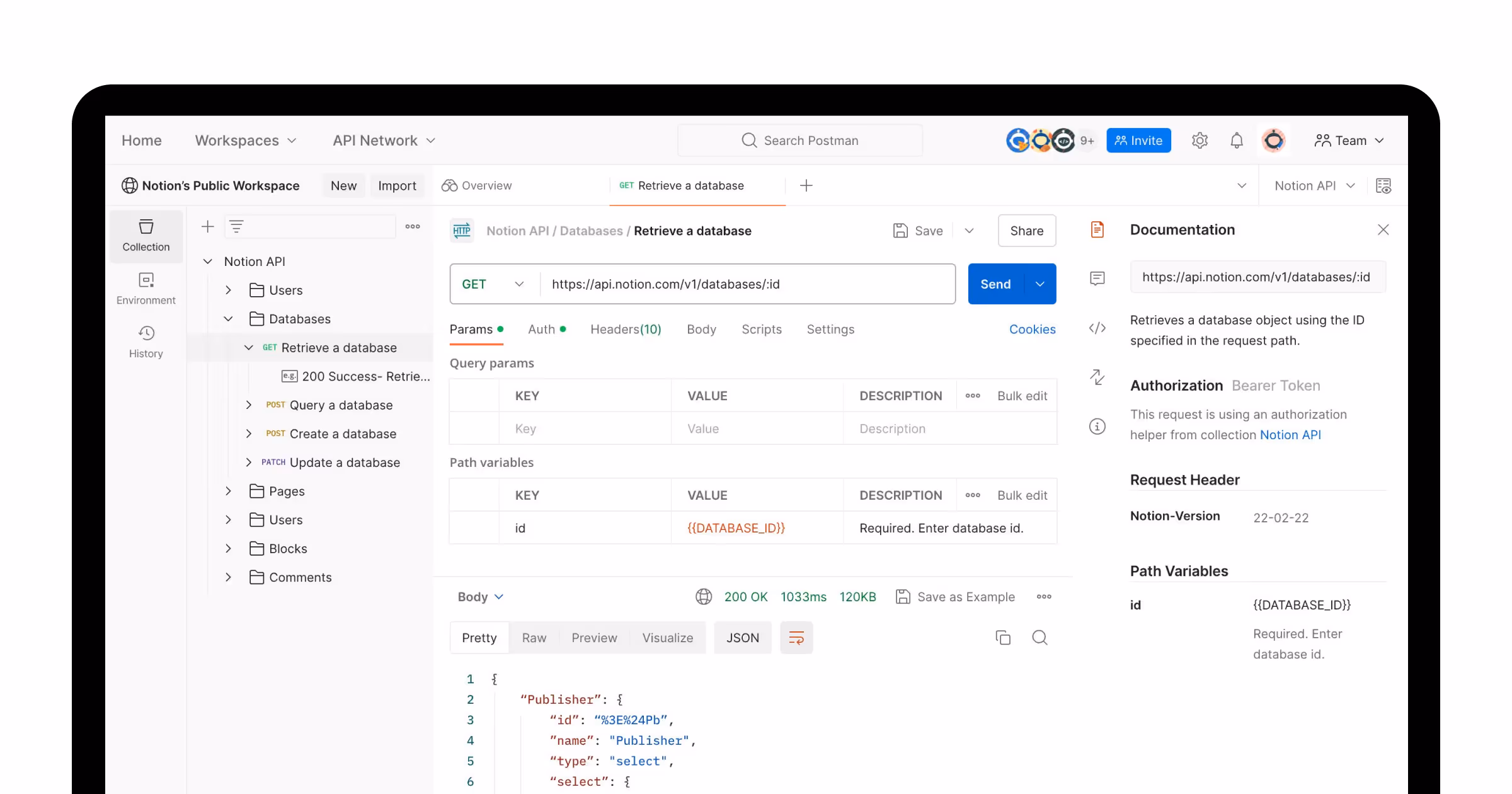Search the response with magnifier icon

(x=1039, y=638)
